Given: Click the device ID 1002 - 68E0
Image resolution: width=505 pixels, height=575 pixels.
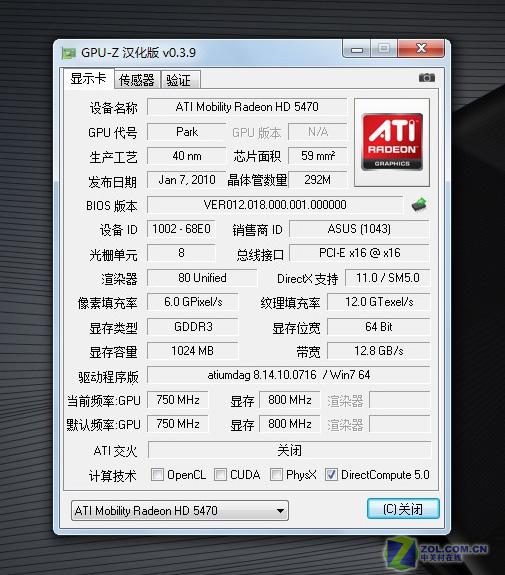Looking at the screenshot, I should click(181, 229).
